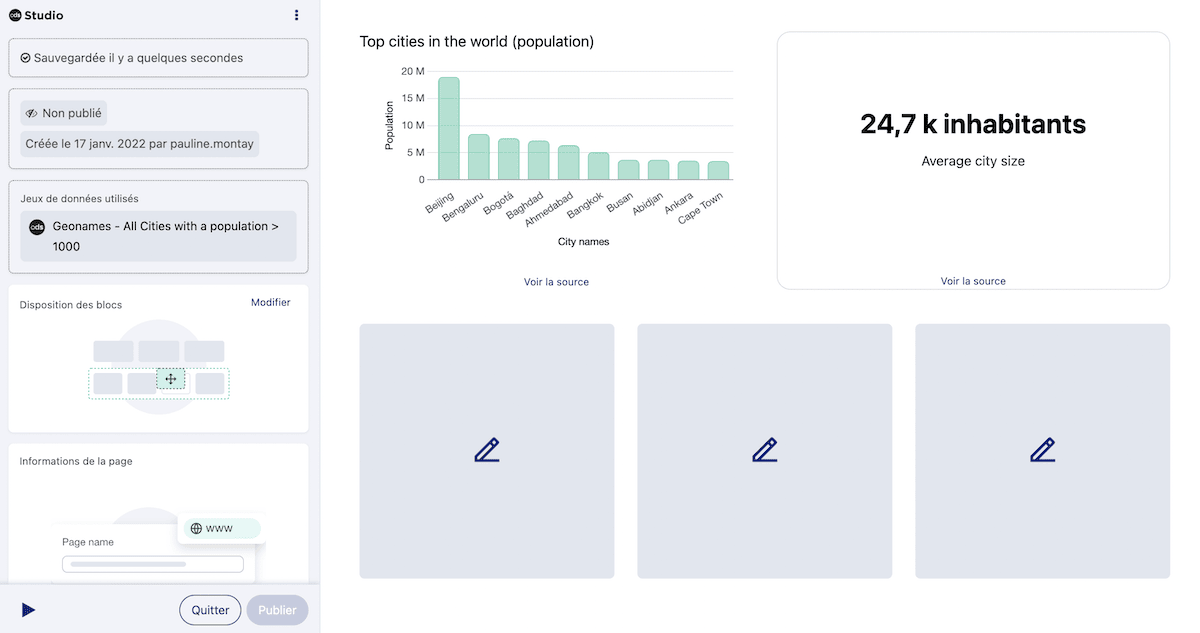This screenshot has width=1200, height=633.
Task: Click the pencil icon in the right empty block
Action: click(x=1042, y=450)
